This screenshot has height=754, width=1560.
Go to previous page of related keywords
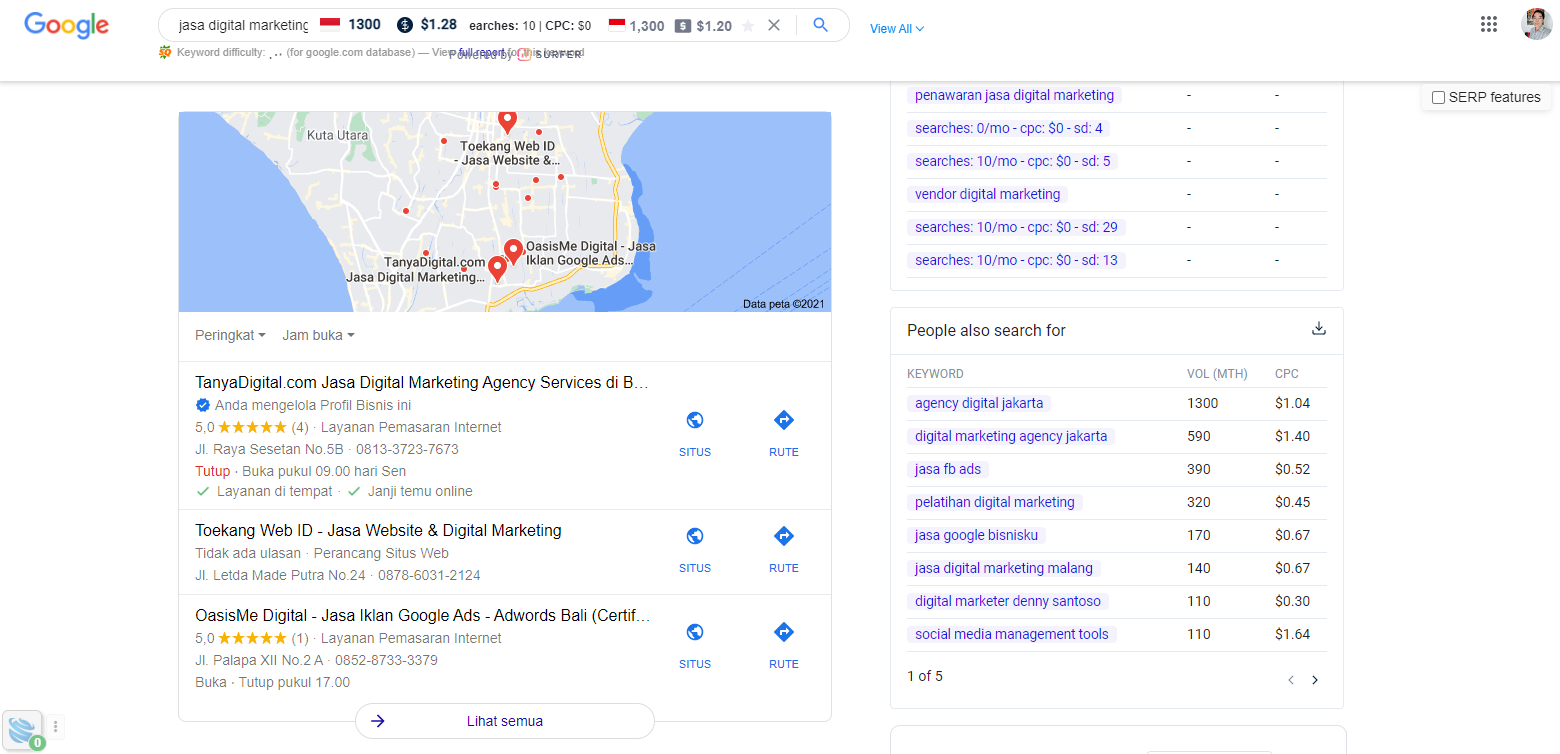(1291, 680)
